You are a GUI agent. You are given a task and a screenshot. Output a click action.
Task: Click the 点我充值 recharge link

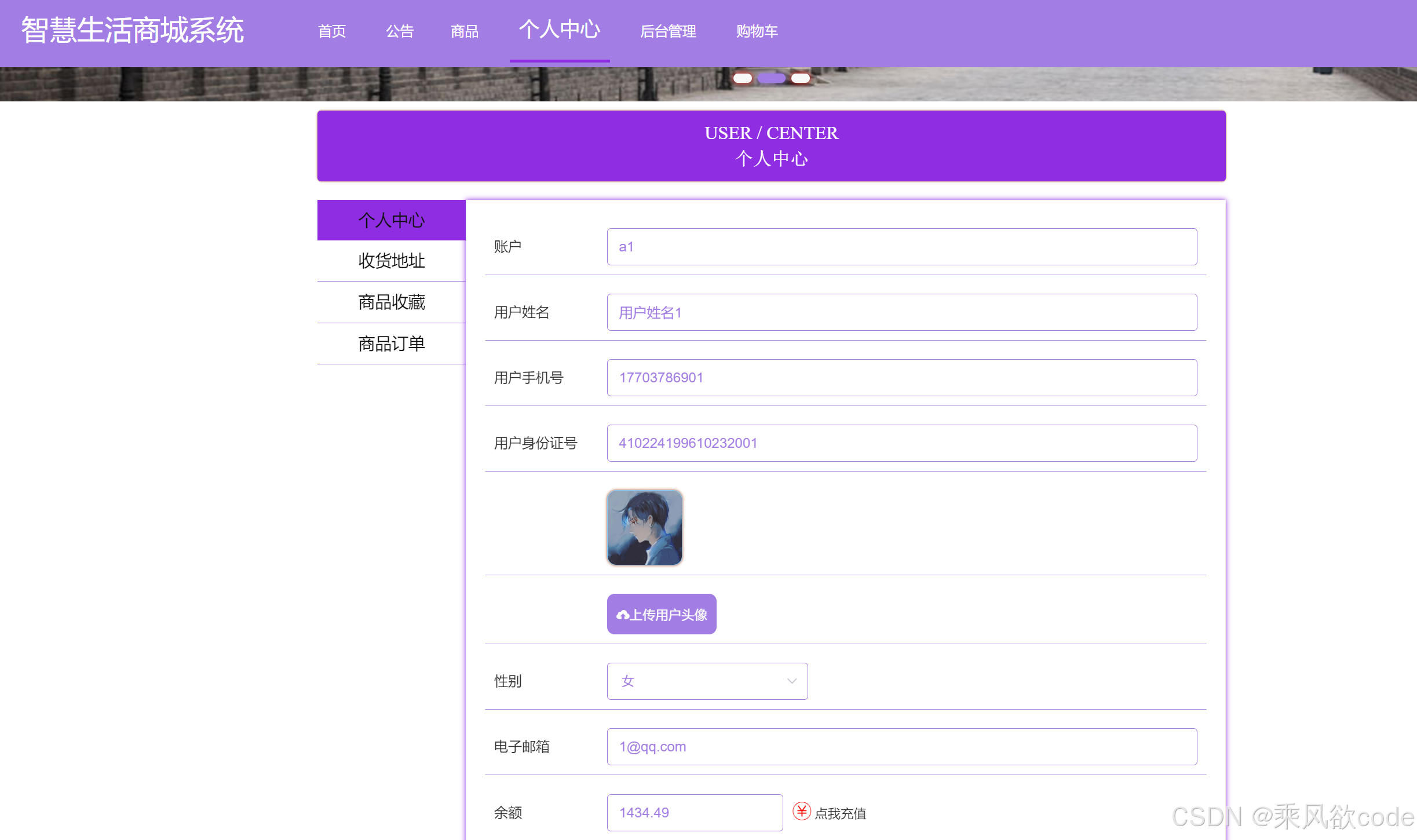(x=840, y=813)
